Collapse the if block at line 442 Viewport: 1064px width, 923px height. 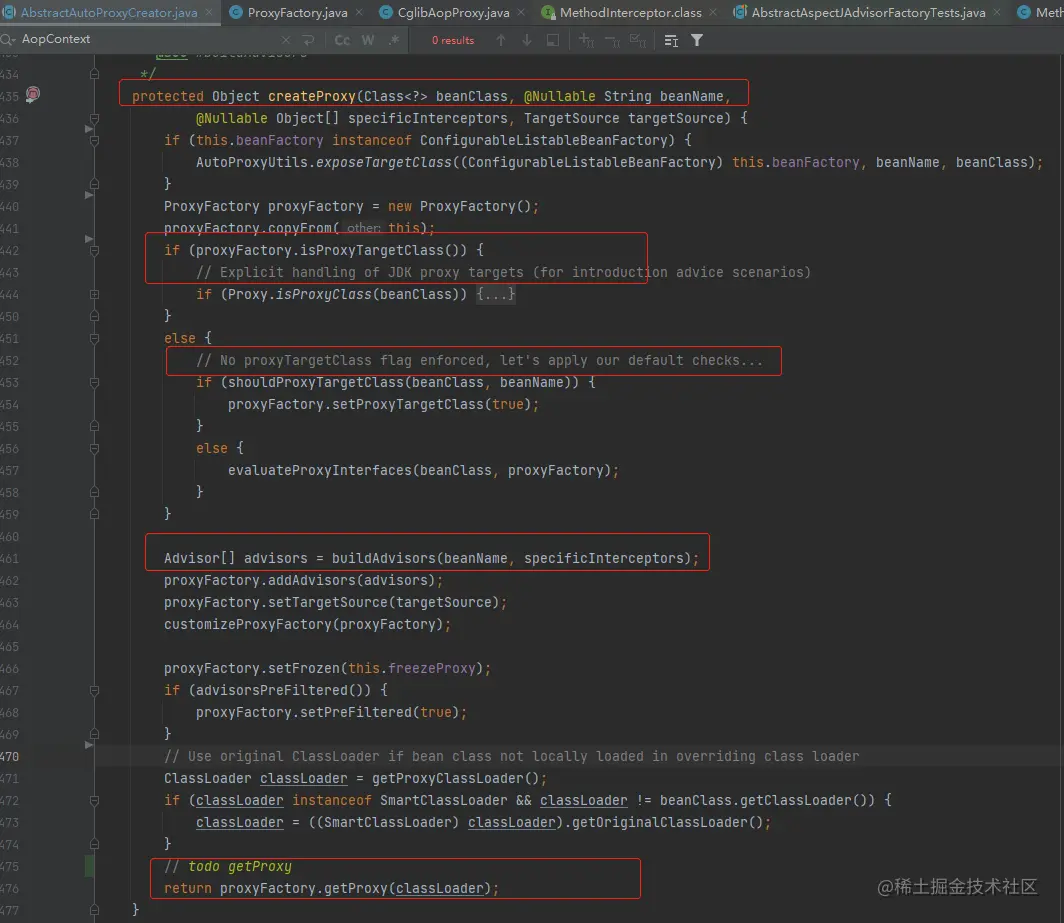pos(94,250)
